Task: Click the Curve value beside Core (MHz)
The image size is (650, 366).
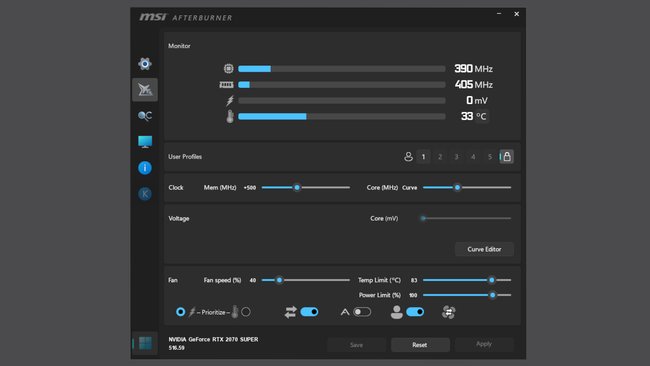Action: click(410, 188)
